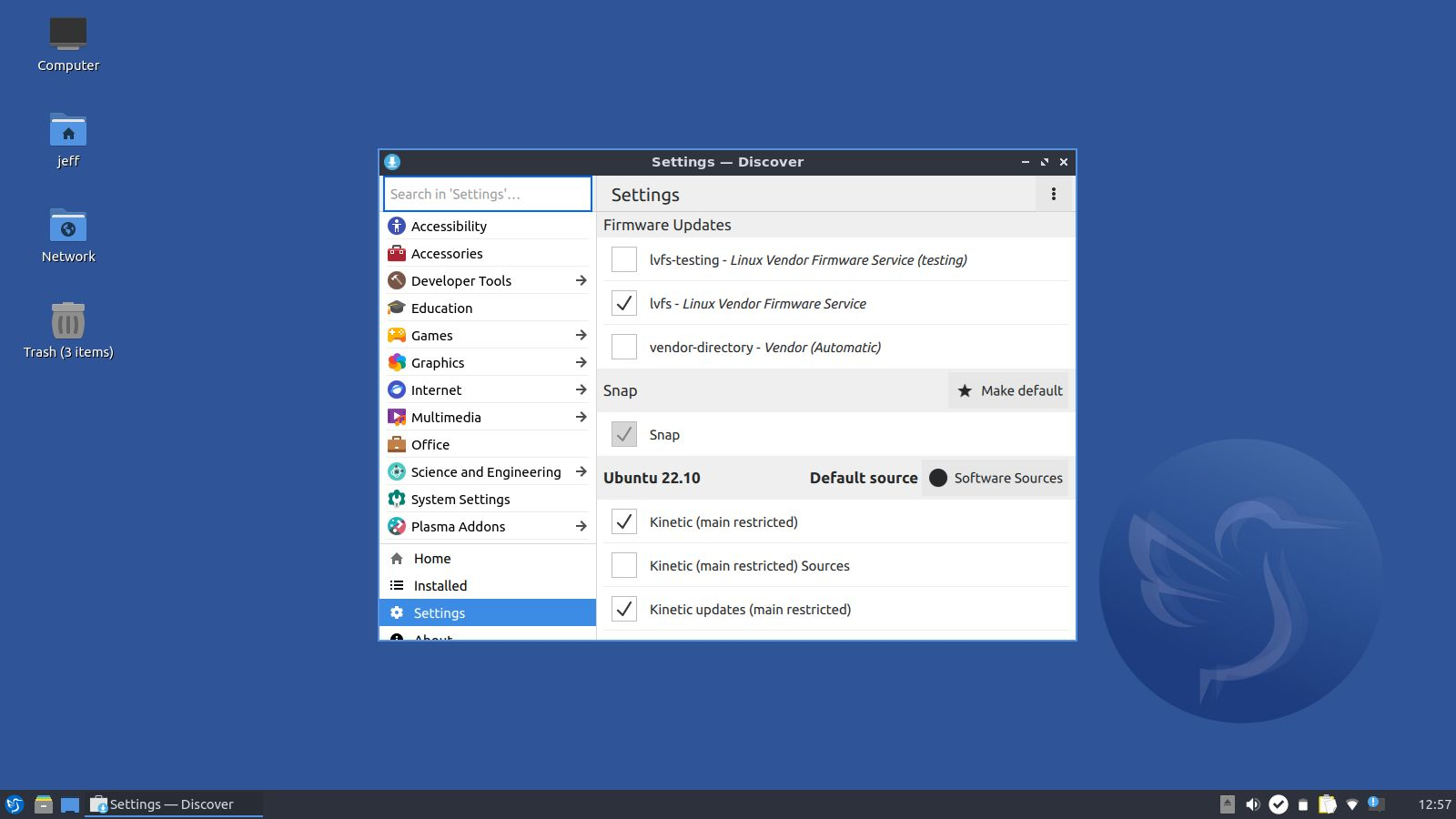Click the Office briefcase icon
This screenshot has width=1456, height=819.
(x=397, y=444)
